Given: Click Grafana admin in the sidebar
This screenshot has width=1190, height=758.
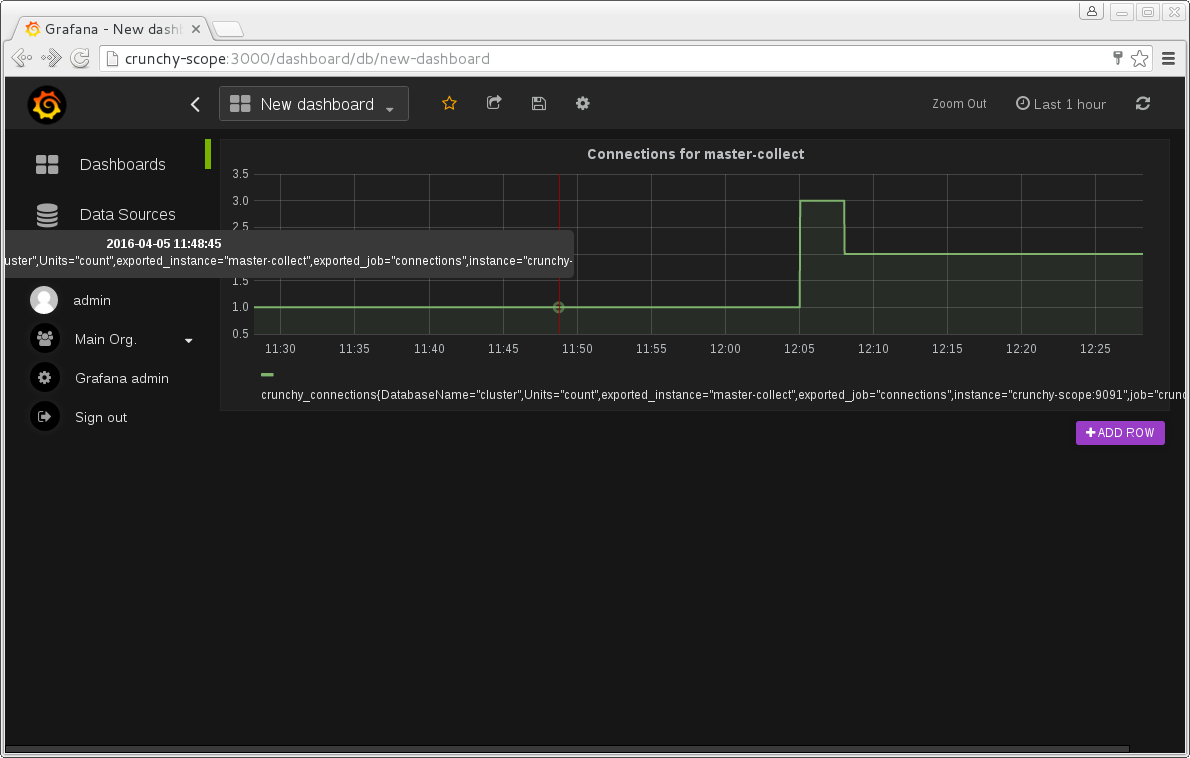Looking at the screenshot, I should point(123,378).
